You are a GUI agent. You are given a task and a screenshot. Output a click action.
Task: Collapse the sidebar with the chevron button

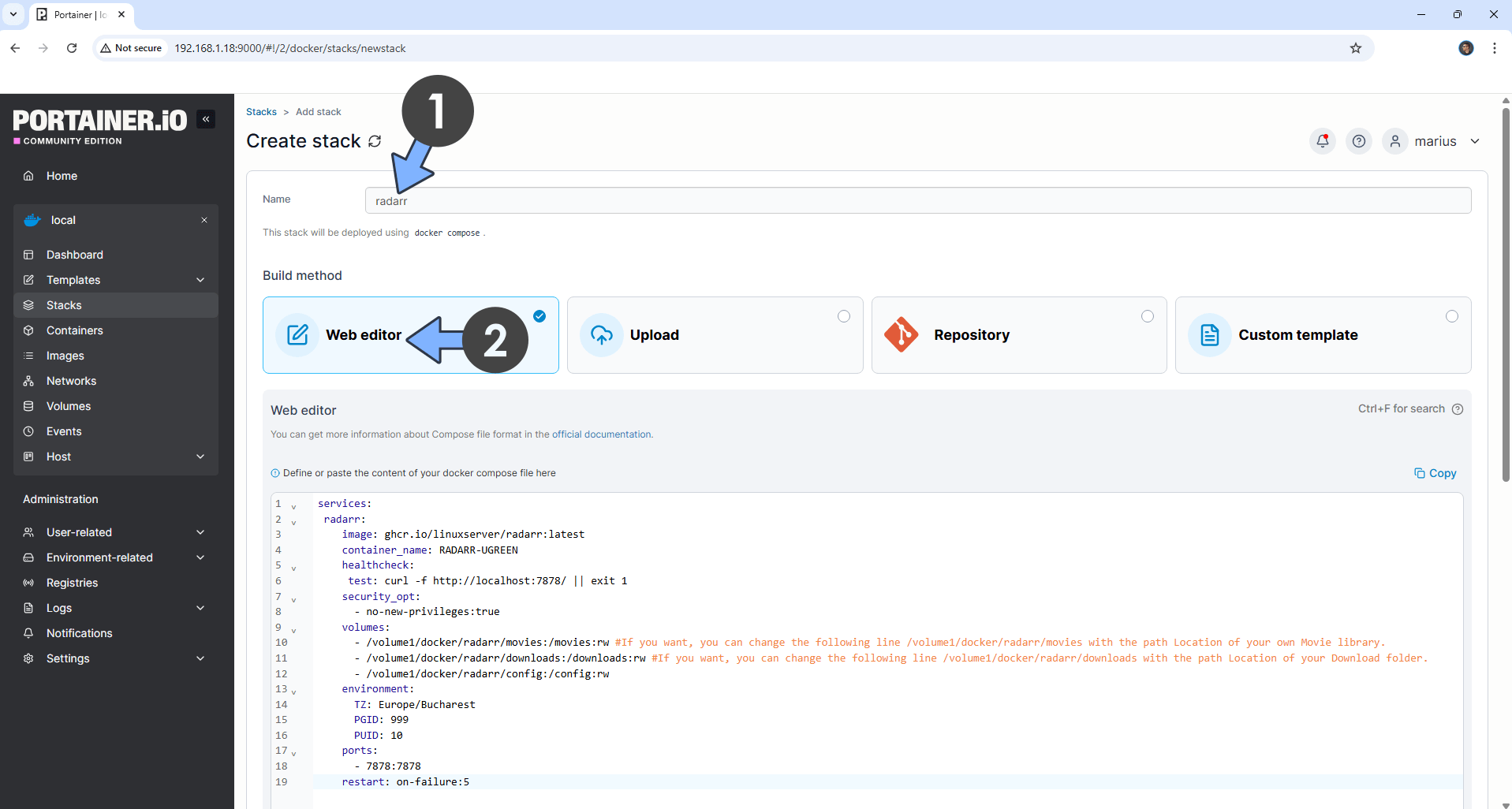(206, 119)
